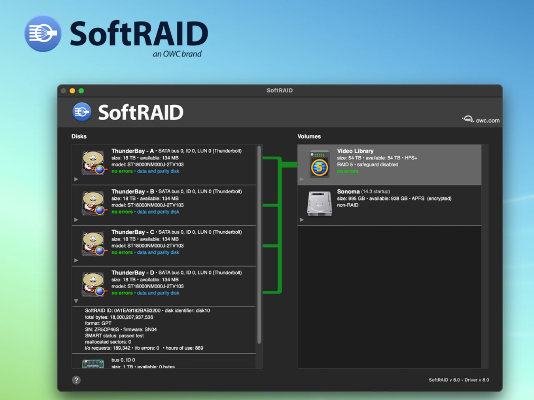Click the yellow minimize window button
This screenshot has height=400, width=534.
[x=72, y=91]
